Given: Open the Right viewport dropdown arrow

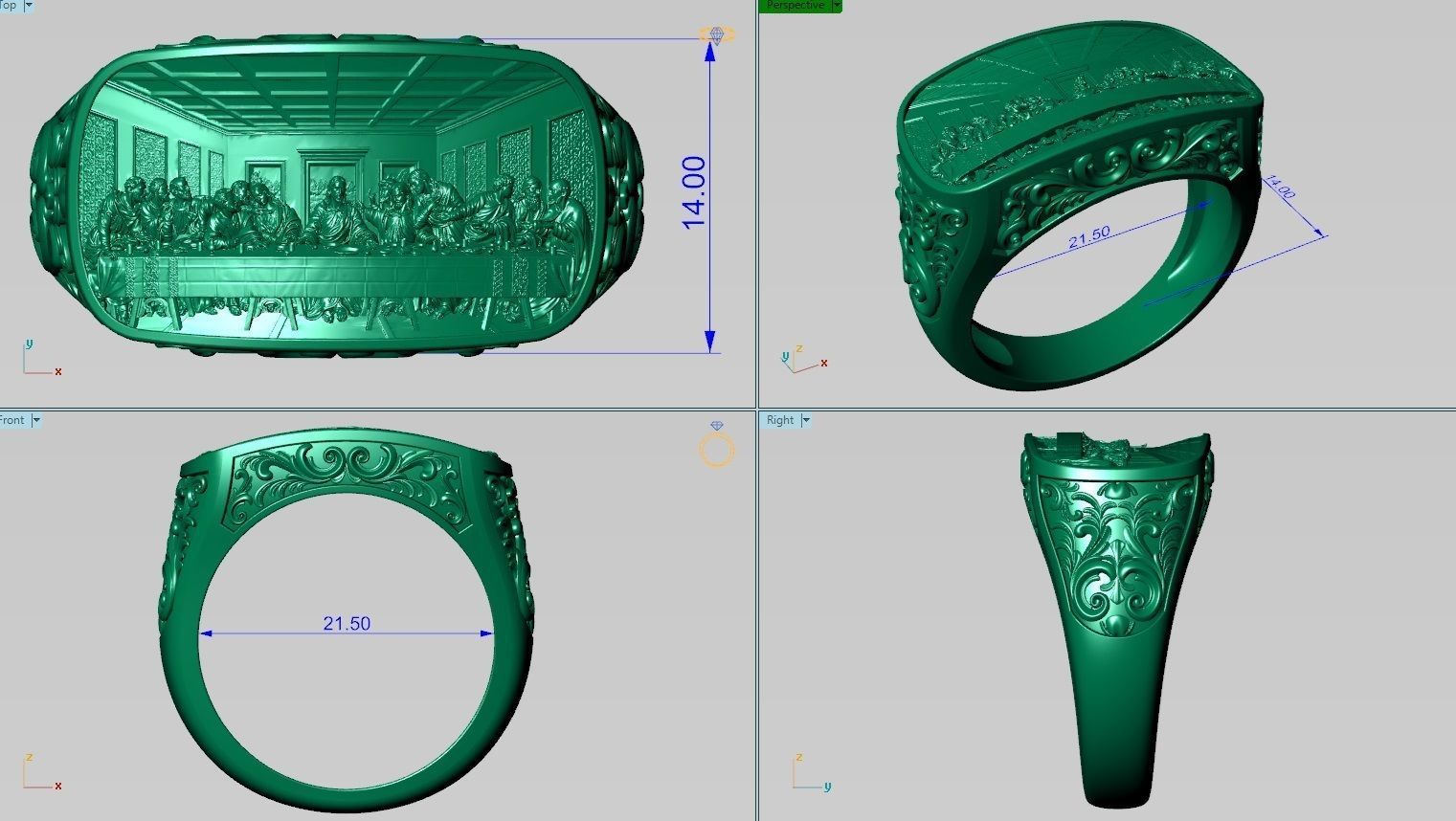Looking at the screenshot, I should pos(806,420).
